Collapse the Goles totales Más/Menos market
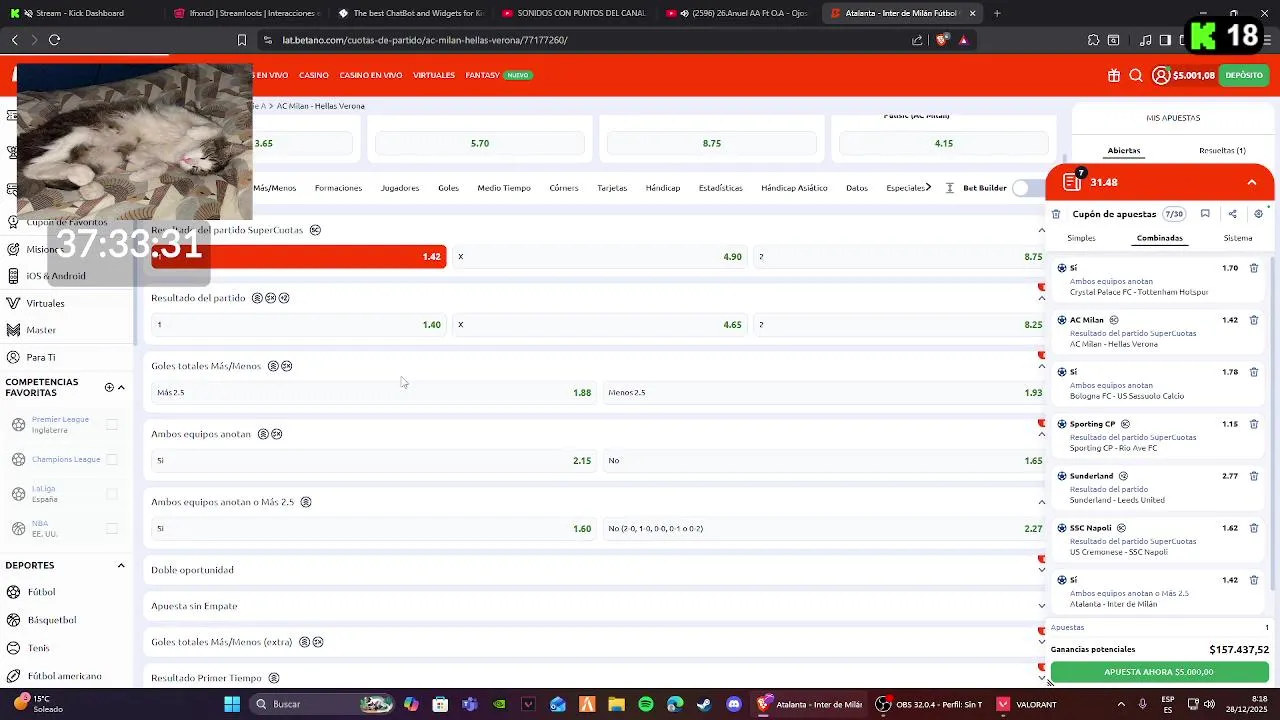 [1041, 366]
